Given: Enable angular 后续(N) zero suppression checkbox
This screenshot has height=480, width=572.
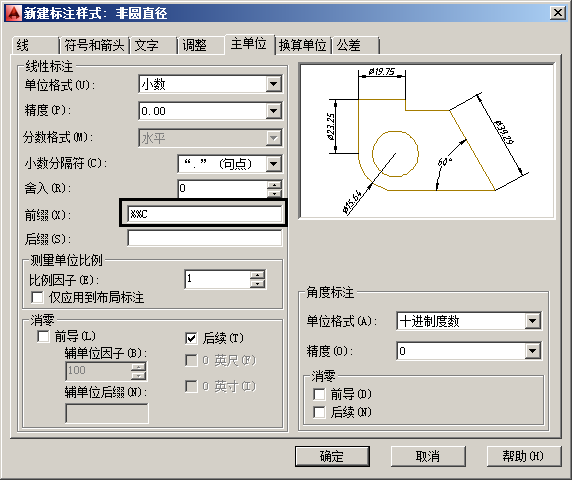Looking at the screenshot, I should coord(319,412).
